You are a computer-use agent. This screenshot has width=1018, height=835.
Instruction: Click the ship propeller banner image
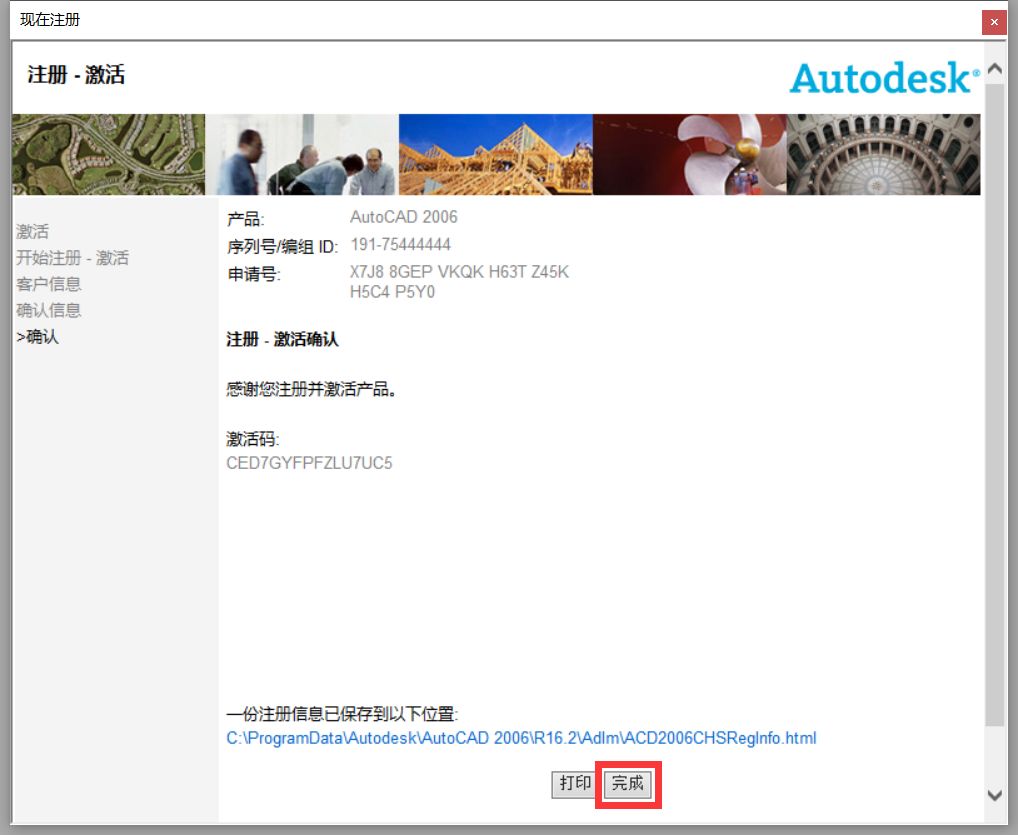tap(689, 155)
